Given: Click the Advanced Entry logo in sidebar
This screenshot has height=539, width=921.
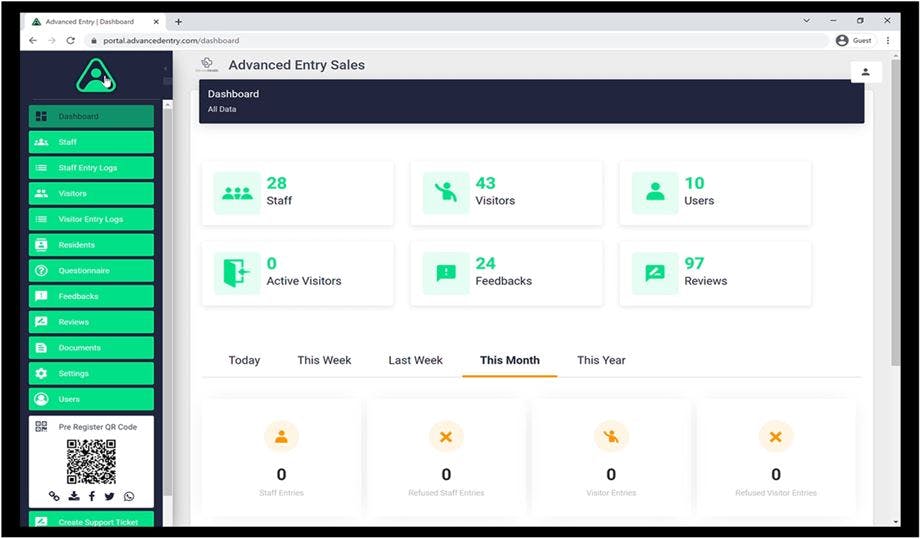Looking at the screenshot, I should pyautogui.click(x=96, y=75).
